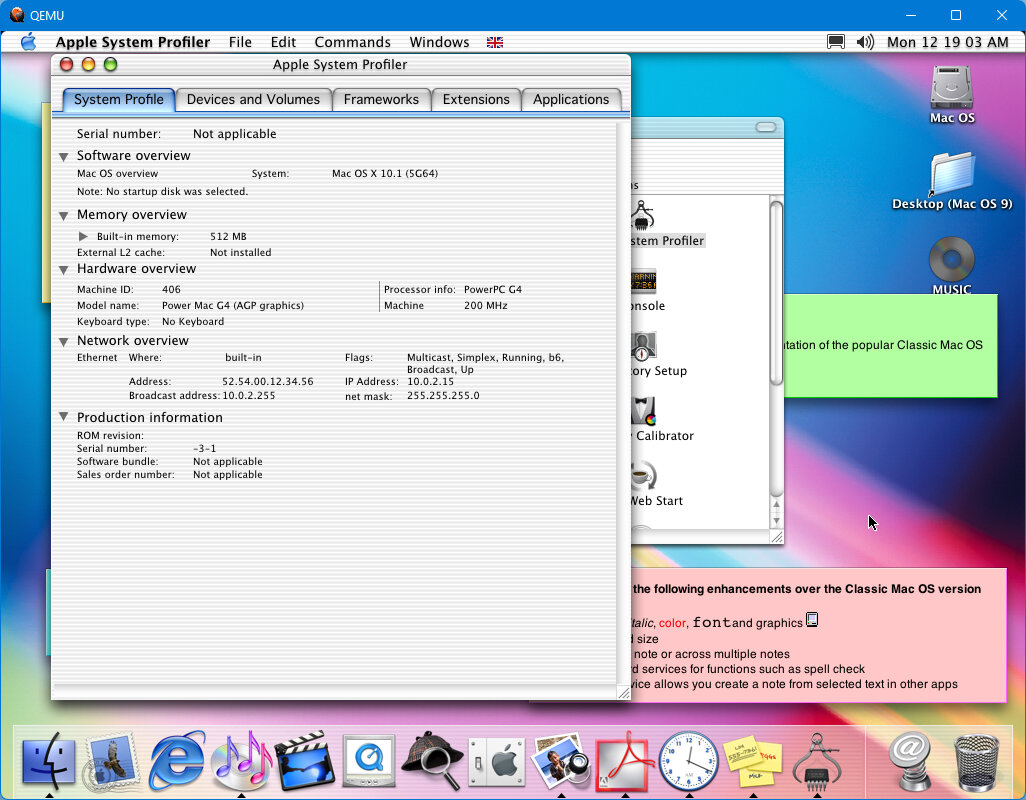Collapse the Hardware overview section
The width and height of the screenshot is (1026, 800).
(x=64, y=270)
